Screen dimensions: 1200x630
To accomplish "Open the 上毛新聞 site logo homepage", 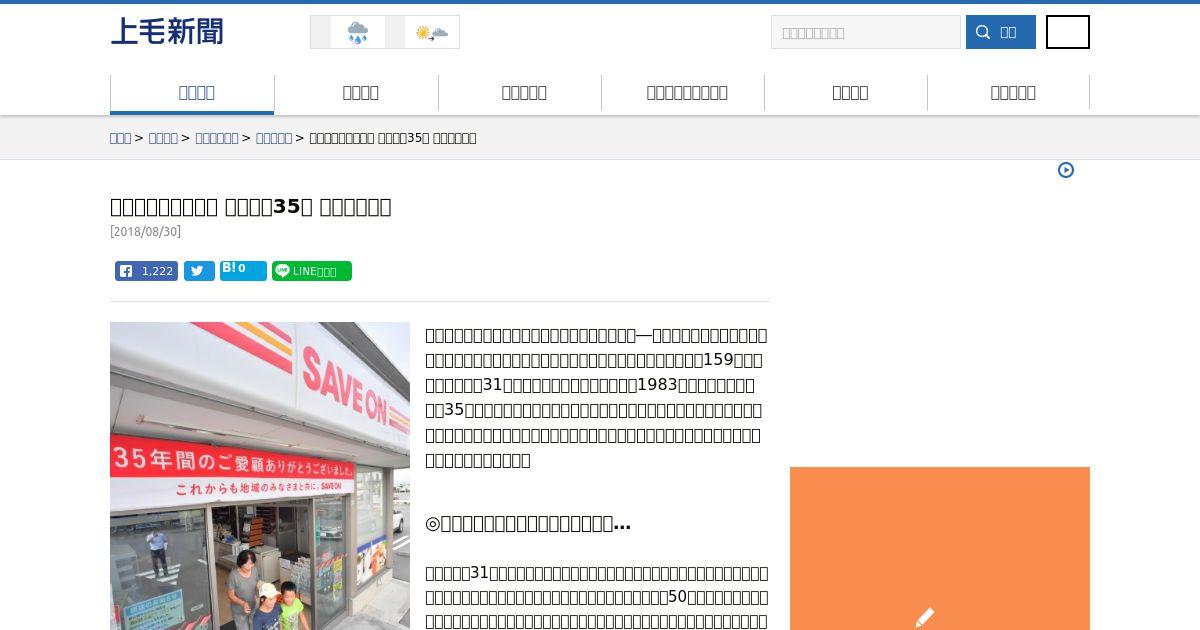I will coord(167,32).
